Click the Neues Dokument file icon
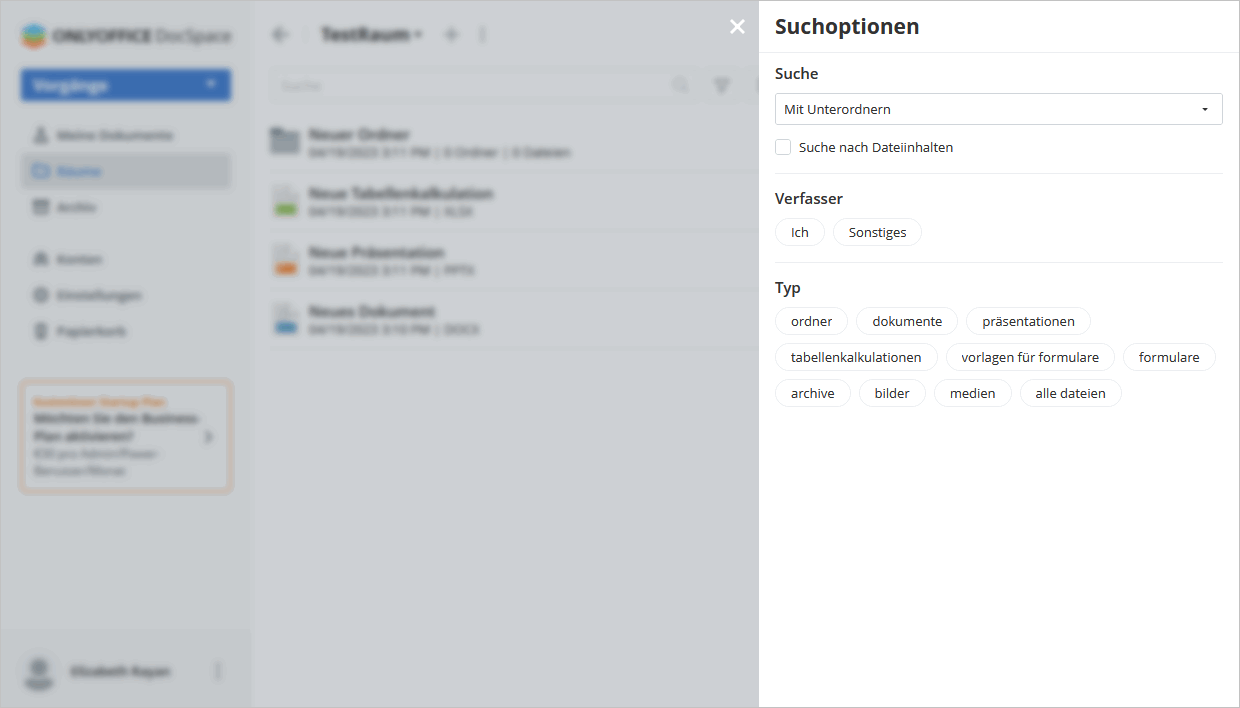 coord(285,319)
